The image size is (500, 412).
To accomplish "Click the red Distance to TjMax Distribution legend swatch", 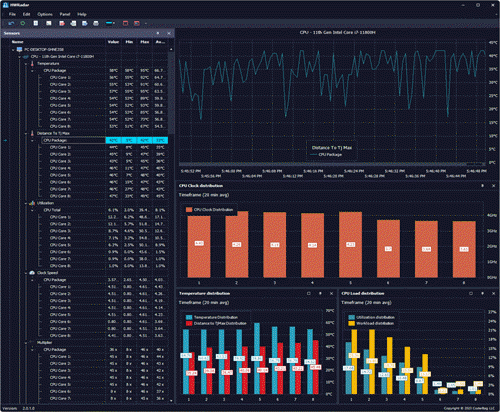I will coord(189,323).
